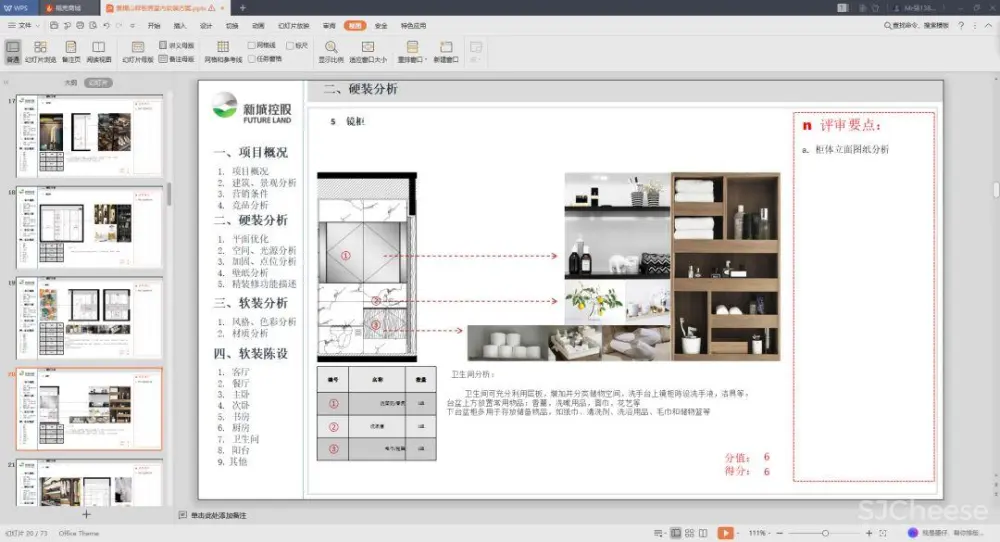Open the Notes Page view (备注页)
This screenshot has width=1000, height=542.
point(71,51)
